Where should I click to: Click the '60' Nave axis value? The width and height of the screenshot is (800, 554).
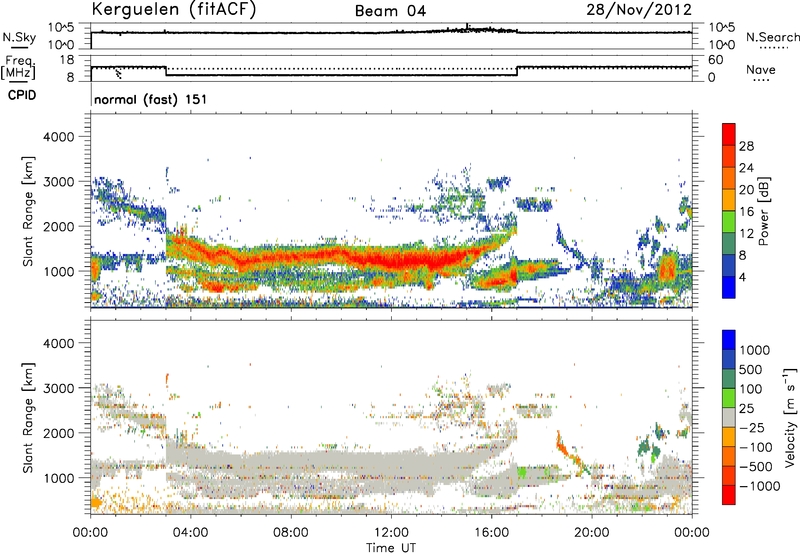tap(715, 60)
